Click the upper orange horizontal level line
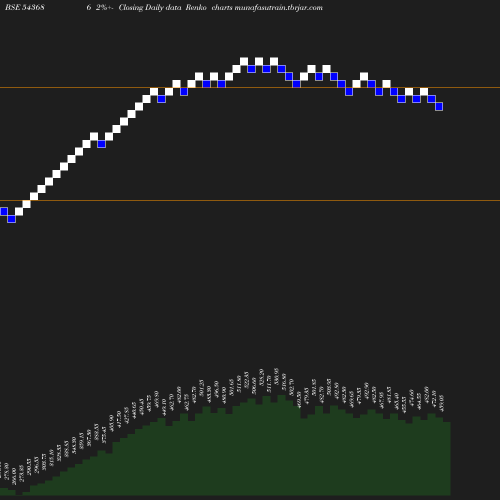Image resolution: width=500 pixels, height=500 pixels. 250,88
